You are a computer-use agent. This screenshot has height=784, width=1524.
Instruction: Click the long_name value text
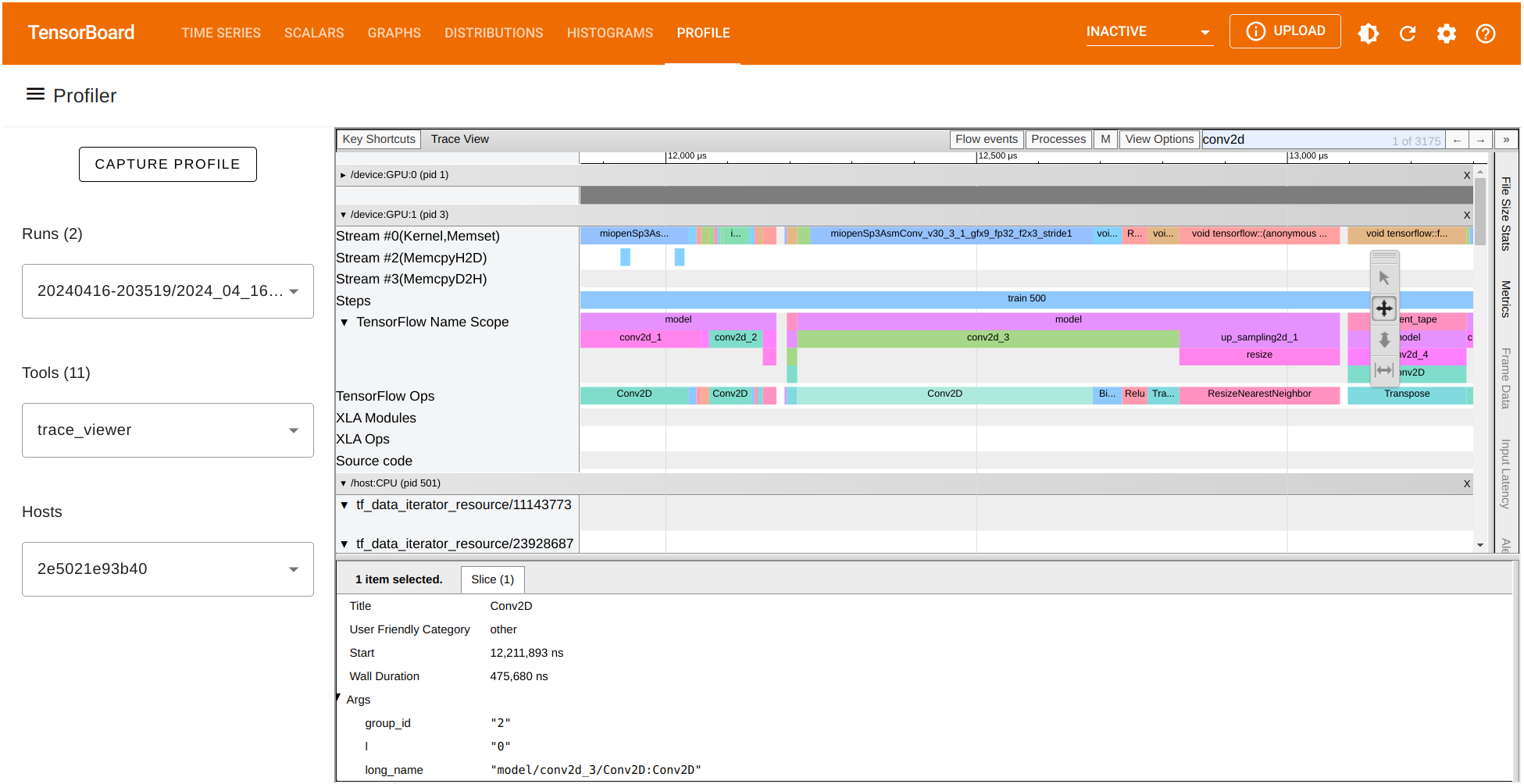tap(596, 770)
